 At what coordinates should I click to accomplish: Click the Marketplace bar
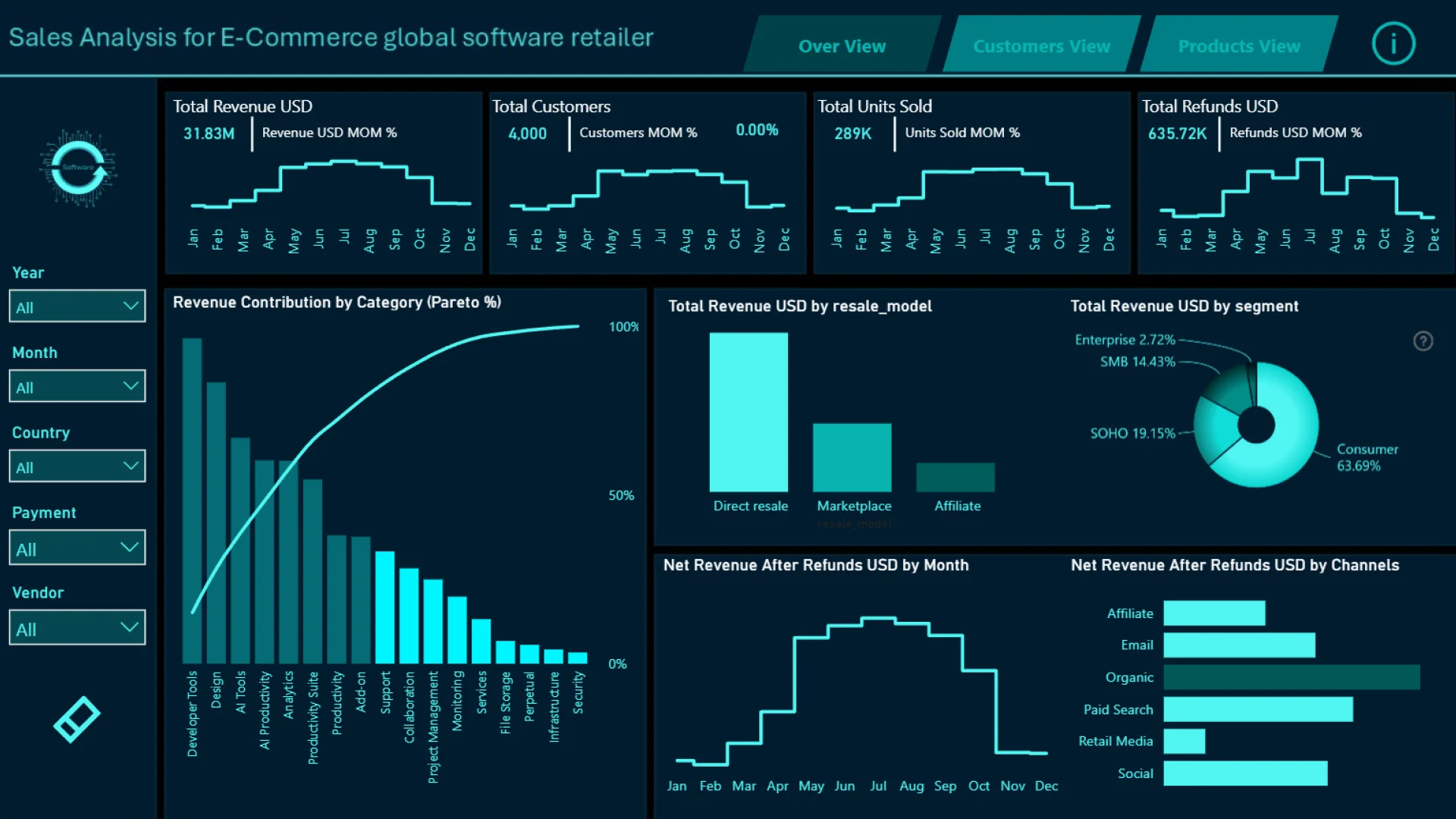point(852,457)
